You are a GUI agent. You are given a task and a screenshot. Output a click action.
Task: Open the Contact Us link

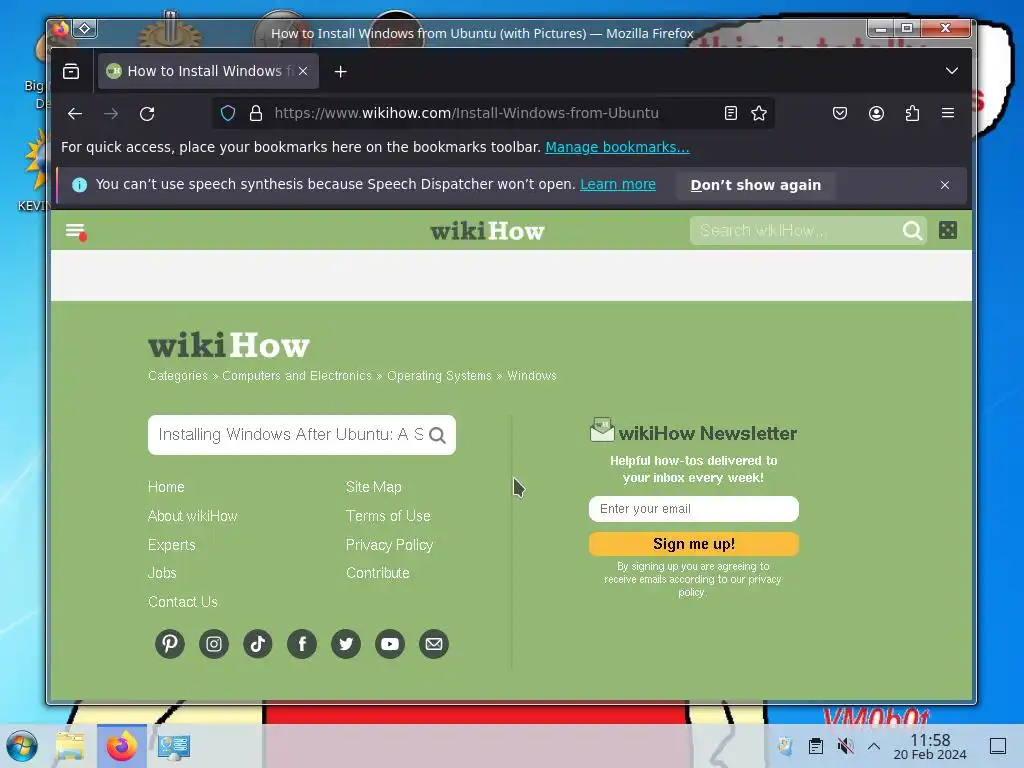point(183,601)
